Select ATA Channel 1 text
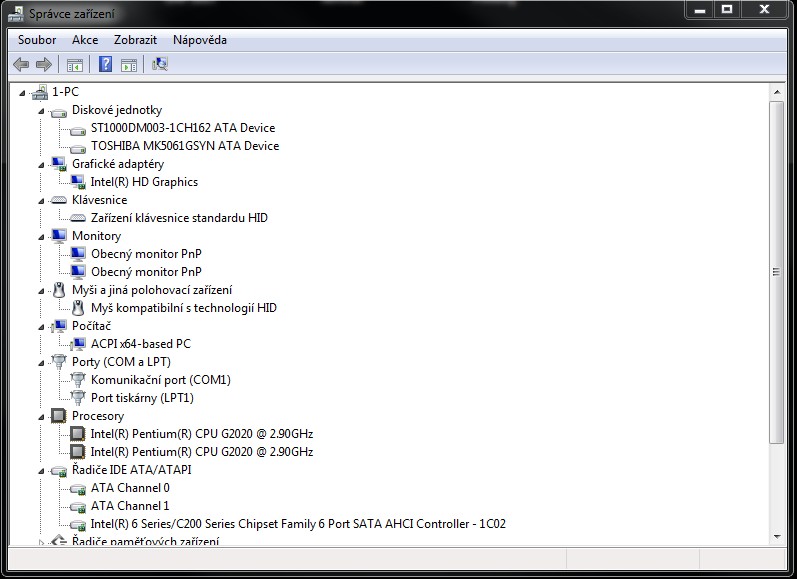Screen dimensions: 797x579 130,506
